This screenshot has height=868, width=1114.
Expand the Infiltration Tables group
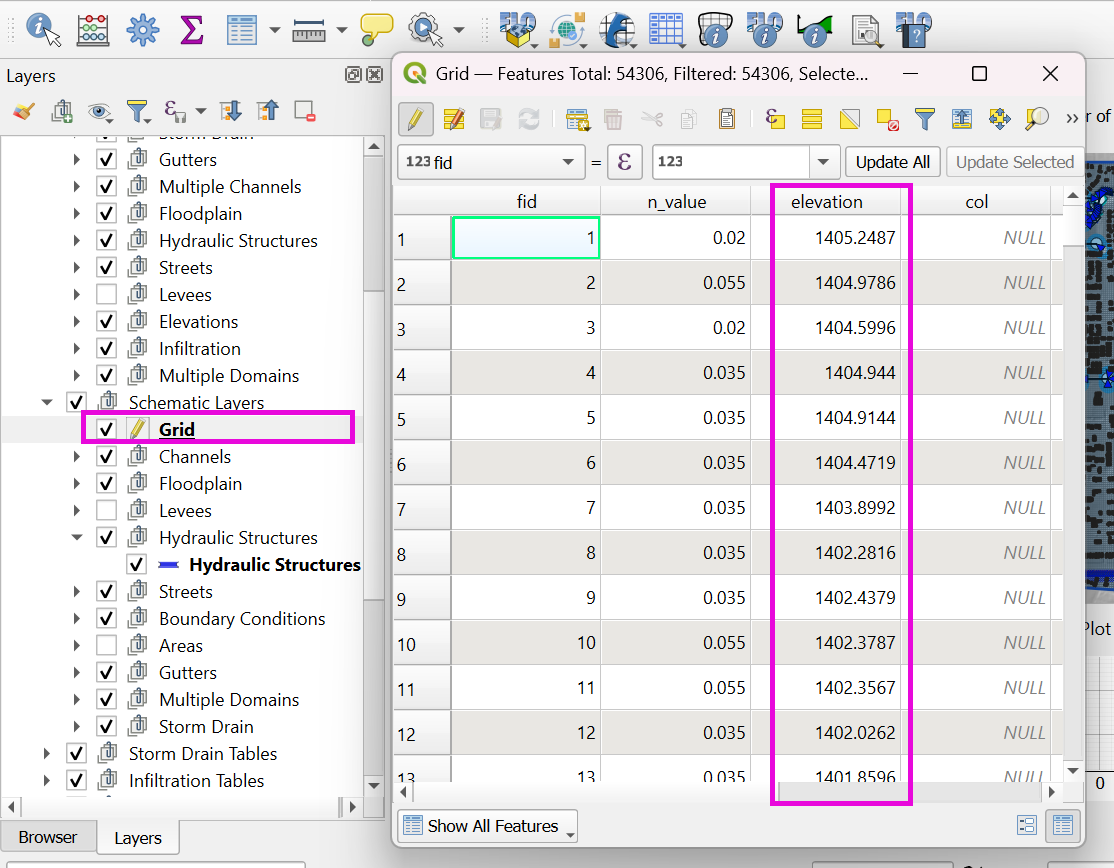46,781
